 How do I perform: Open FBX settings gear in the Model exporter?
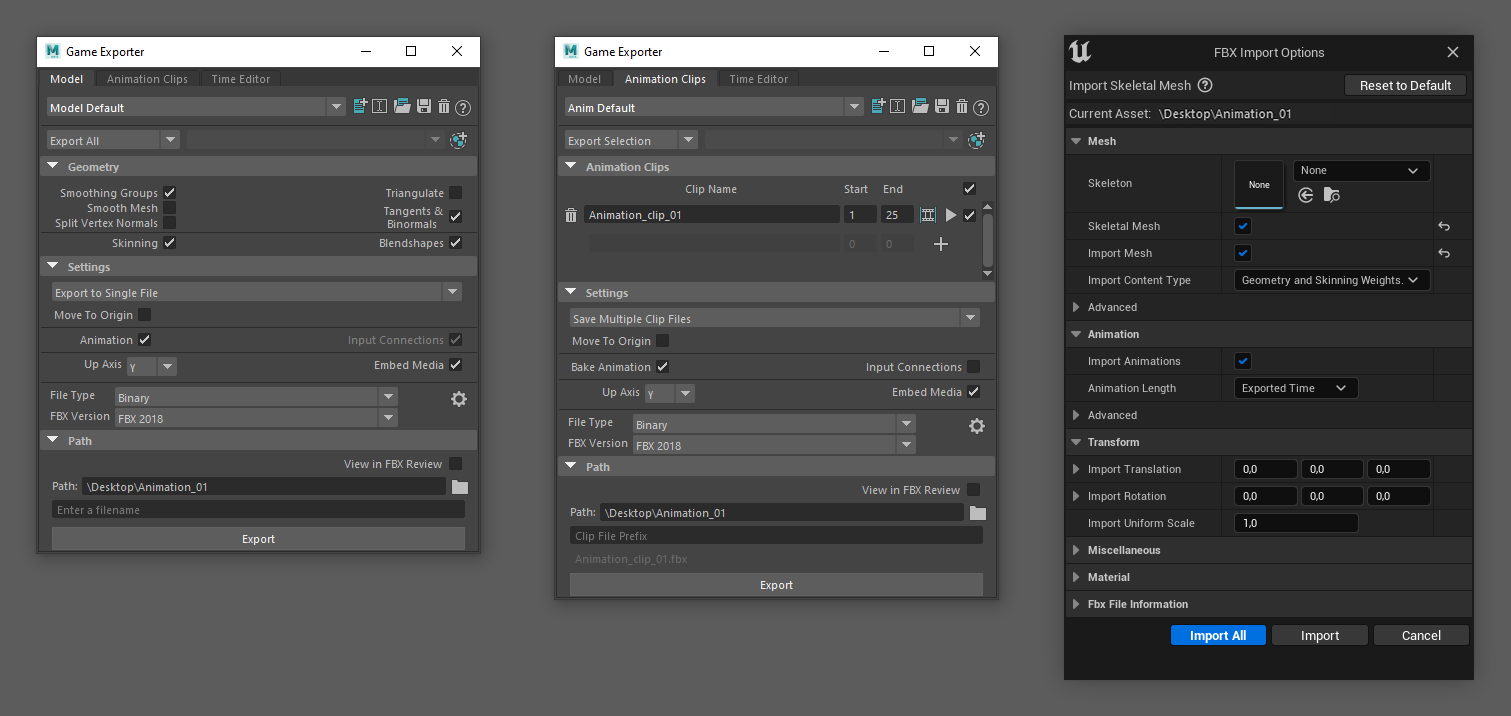[x=459, y=399]
